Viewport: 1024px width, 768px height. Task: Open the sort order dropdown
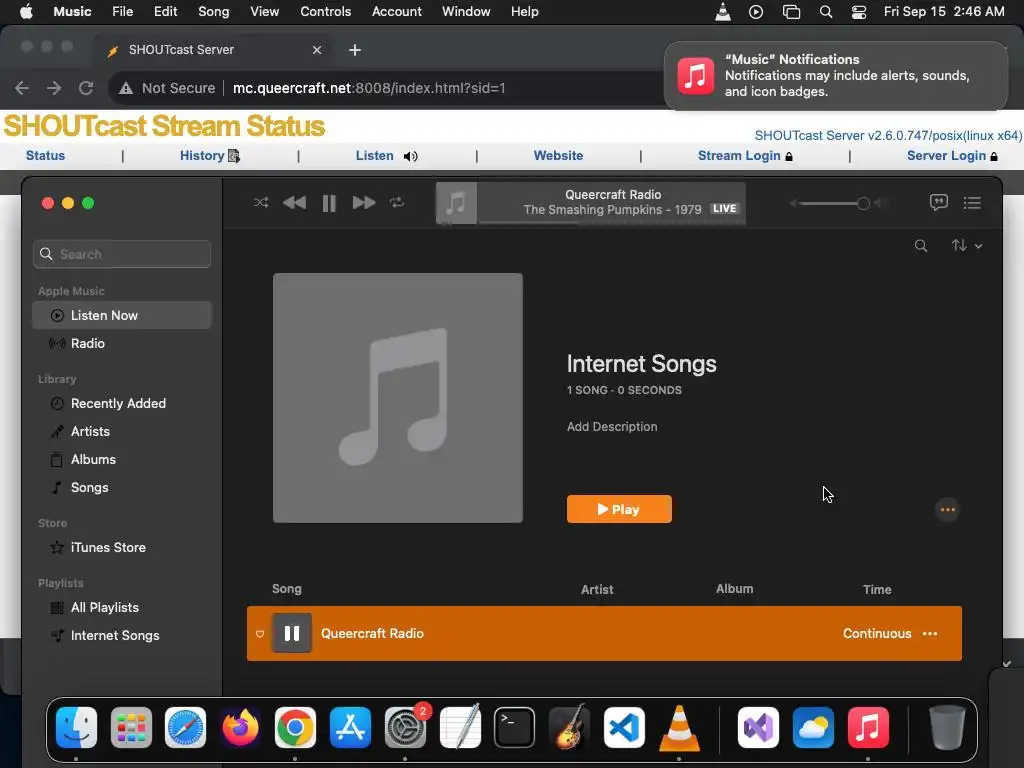tap(967, 246)
